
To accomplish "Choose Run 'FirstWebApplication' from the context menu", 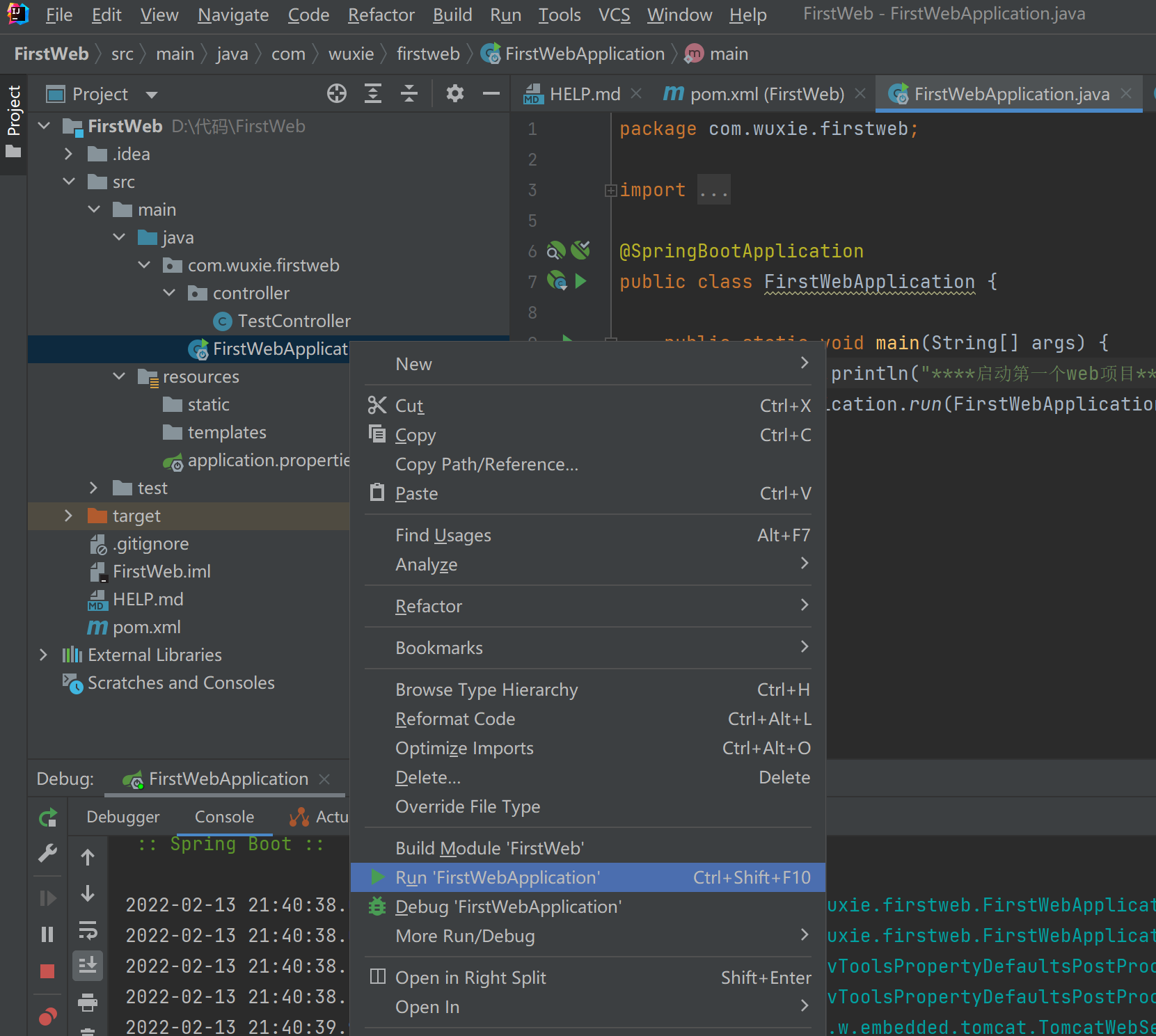I will coord(497,877).
